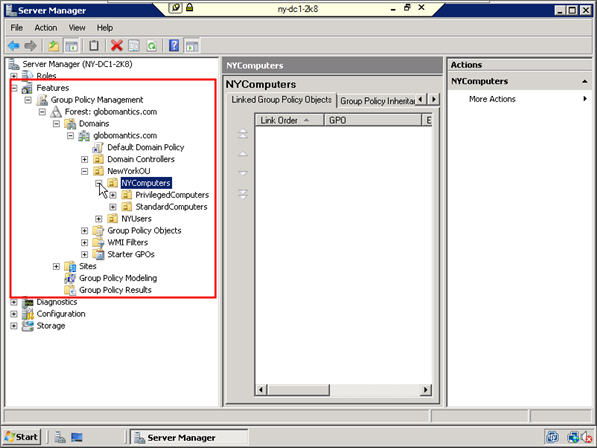Screen dimensions: 597x448
Task: Open the Action menu
Action: tap(46, 28)
